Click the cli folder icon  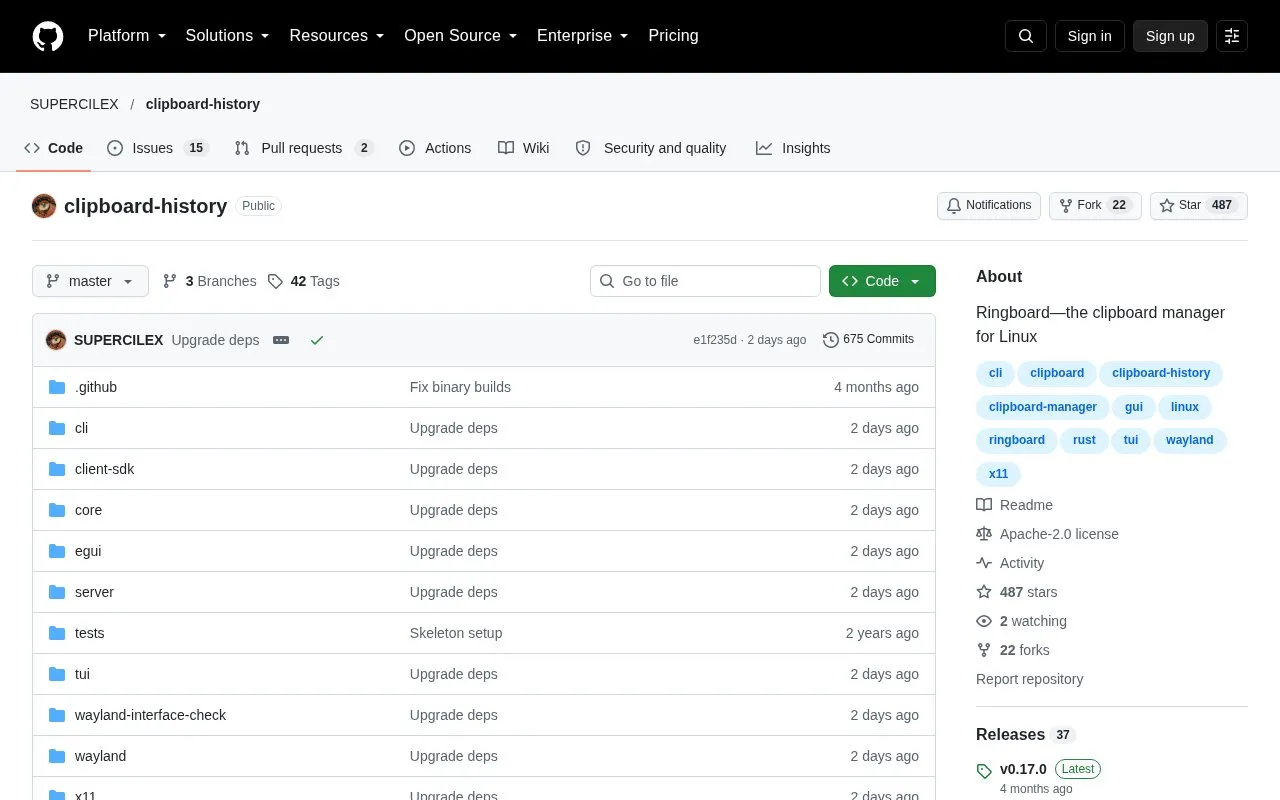[57, 428]
